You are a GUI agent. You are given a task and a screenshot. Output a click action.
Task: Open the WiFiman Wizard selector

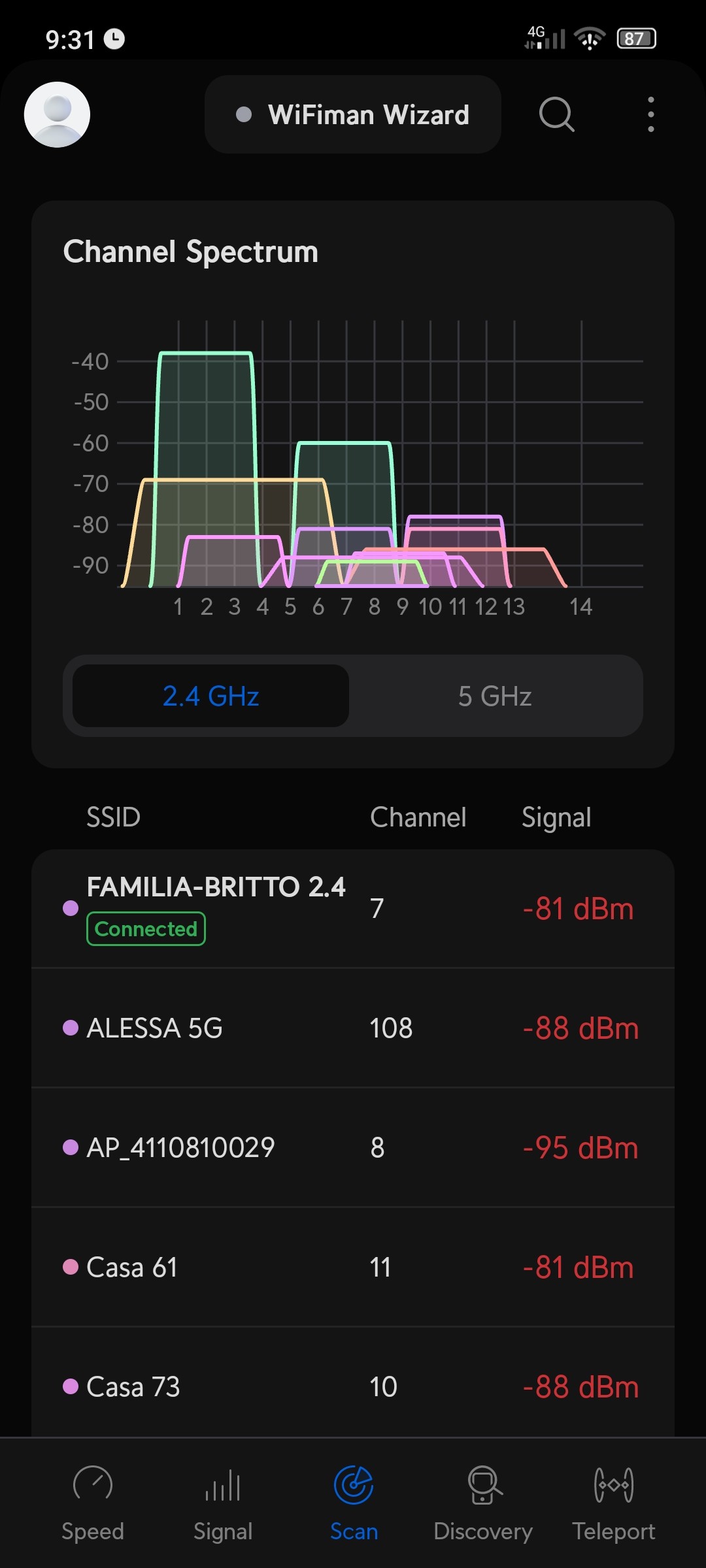pyautogui.click(x=353, y=114)
